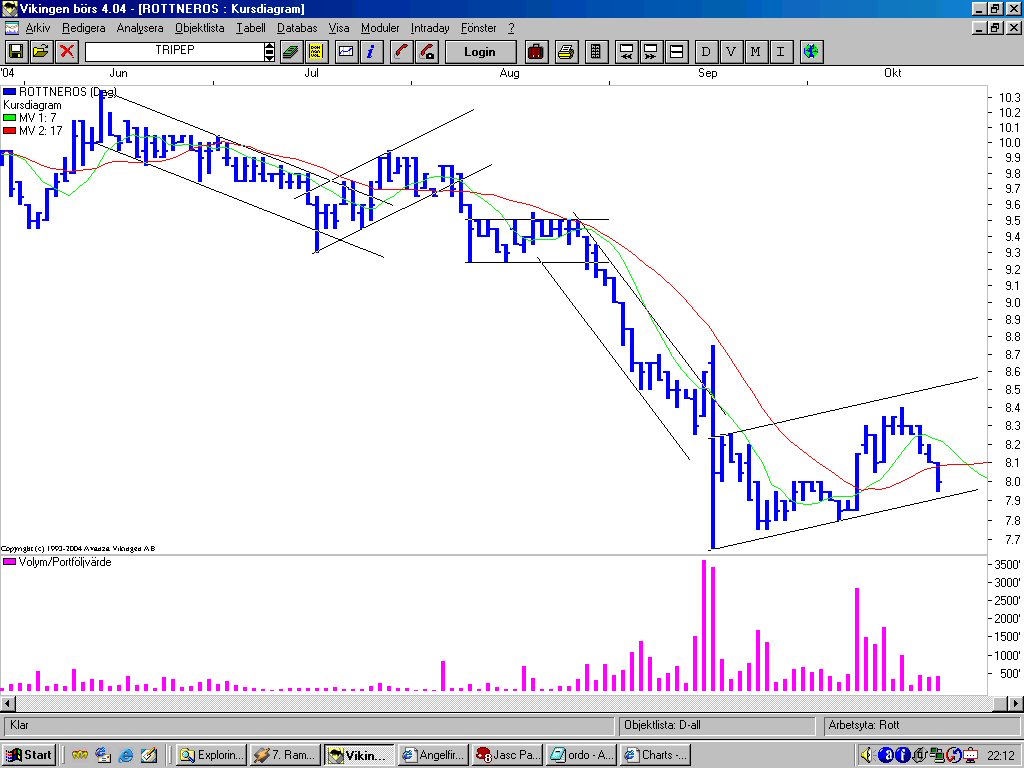
Task: Click the 22:12 system clock
Action: (x=1000, y=756)
